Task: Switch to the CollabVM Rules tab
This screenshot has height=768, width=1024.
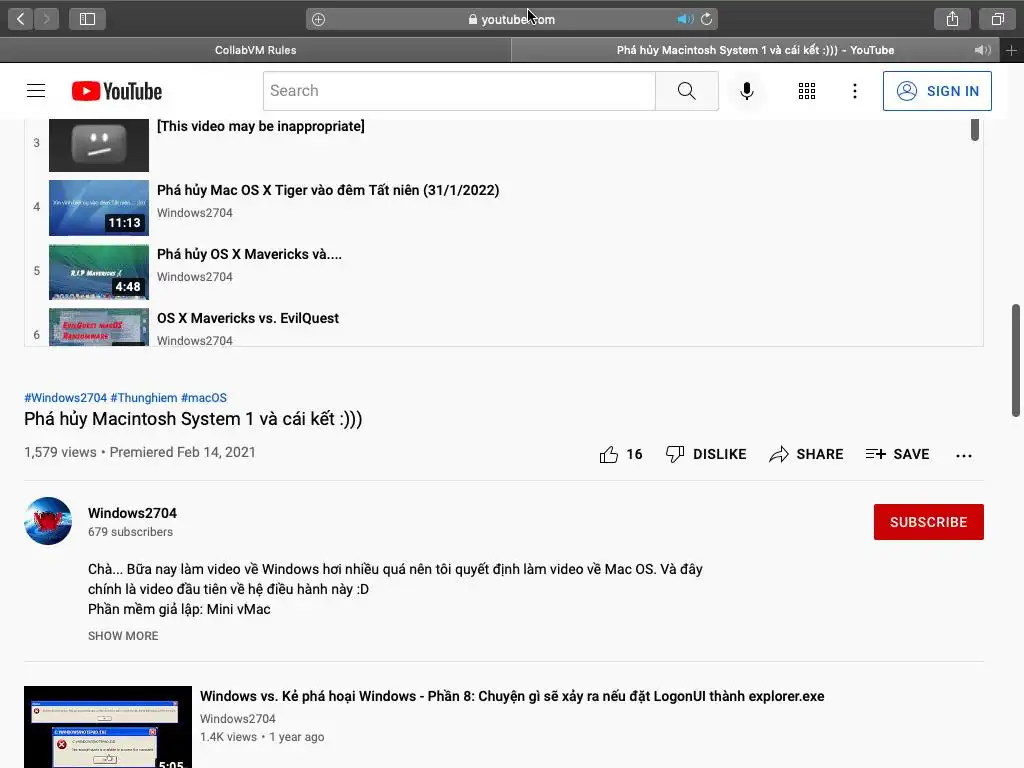Action: (x=255, y=50)
